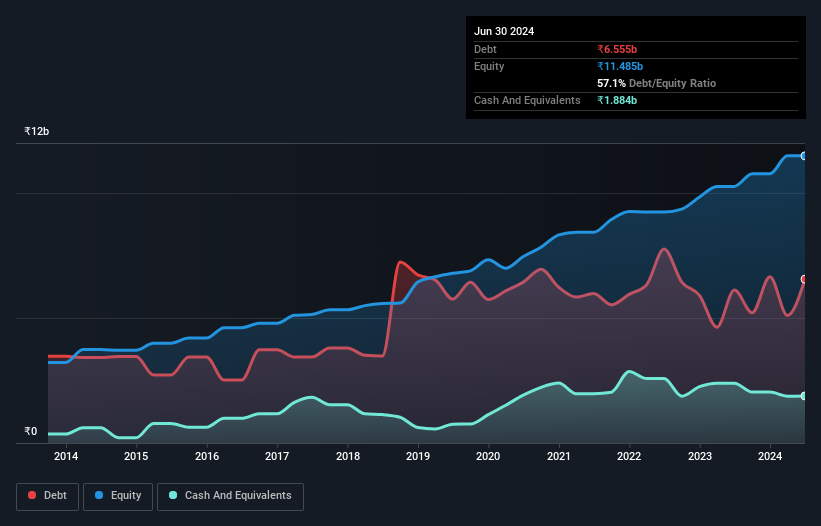821x526 pixels.
Task: Toggle Cash And Equivalents legend button
Action: 230,496
